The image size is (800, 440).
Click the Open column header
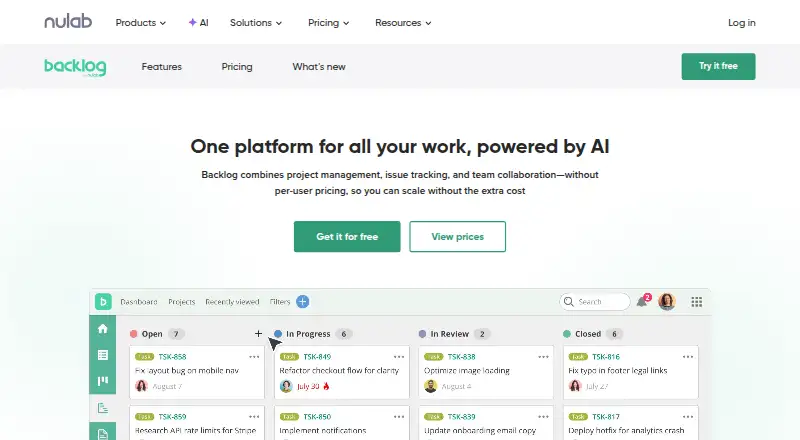click(x=152, y=334)
